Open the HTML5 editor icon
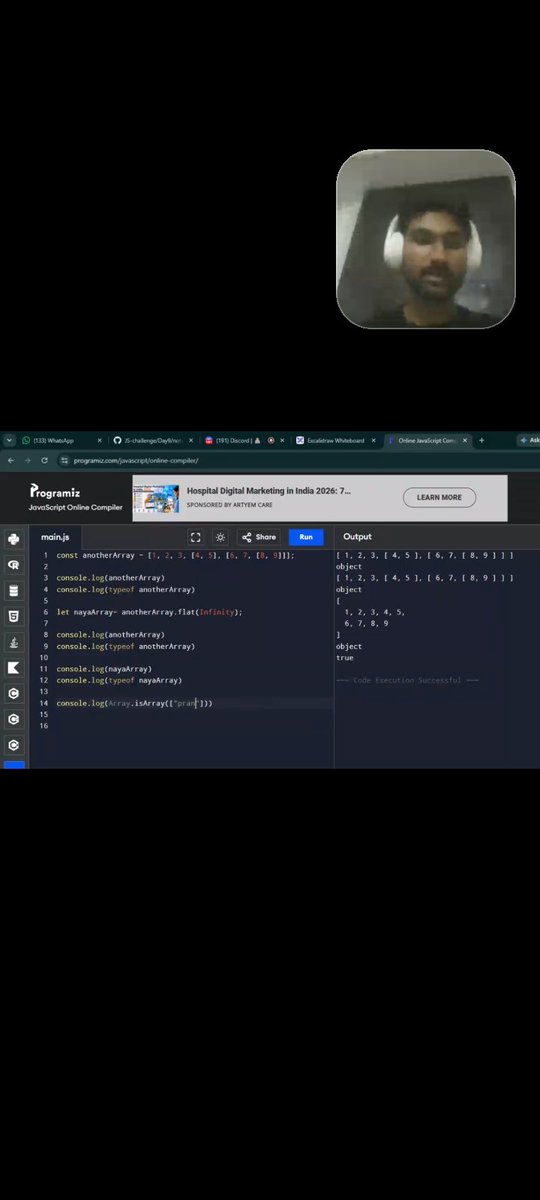540x1200 pixels. click(x=14, y=616)
